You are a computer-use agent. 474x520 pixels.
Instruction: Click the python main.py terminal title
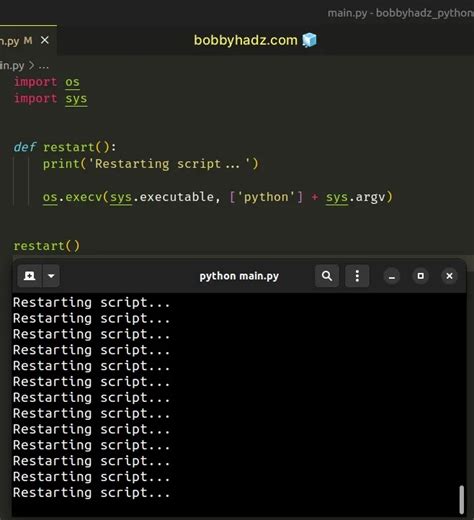239,276
